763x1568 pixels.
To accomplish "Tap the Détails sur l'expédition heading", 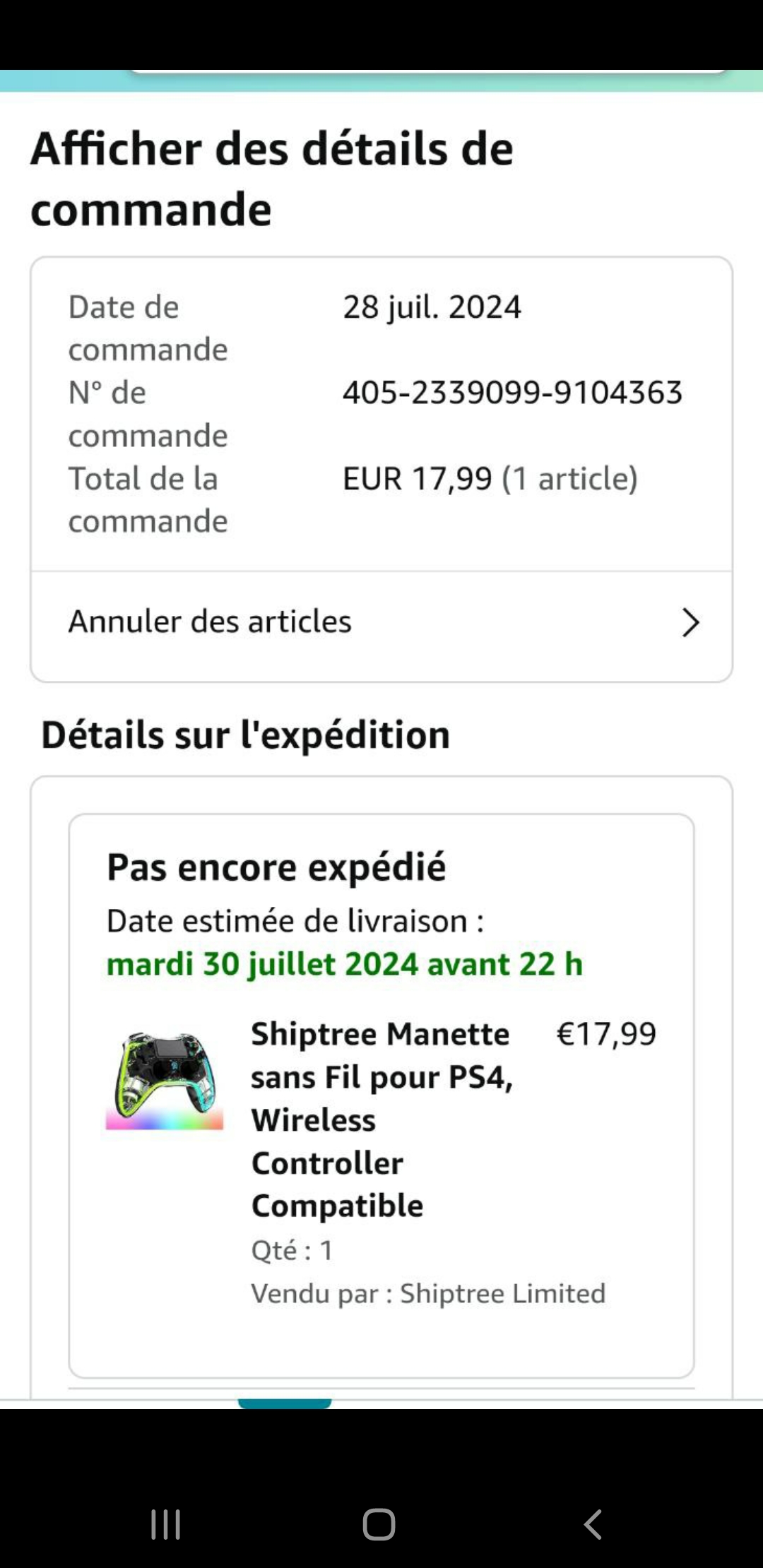I will point(245,735).
